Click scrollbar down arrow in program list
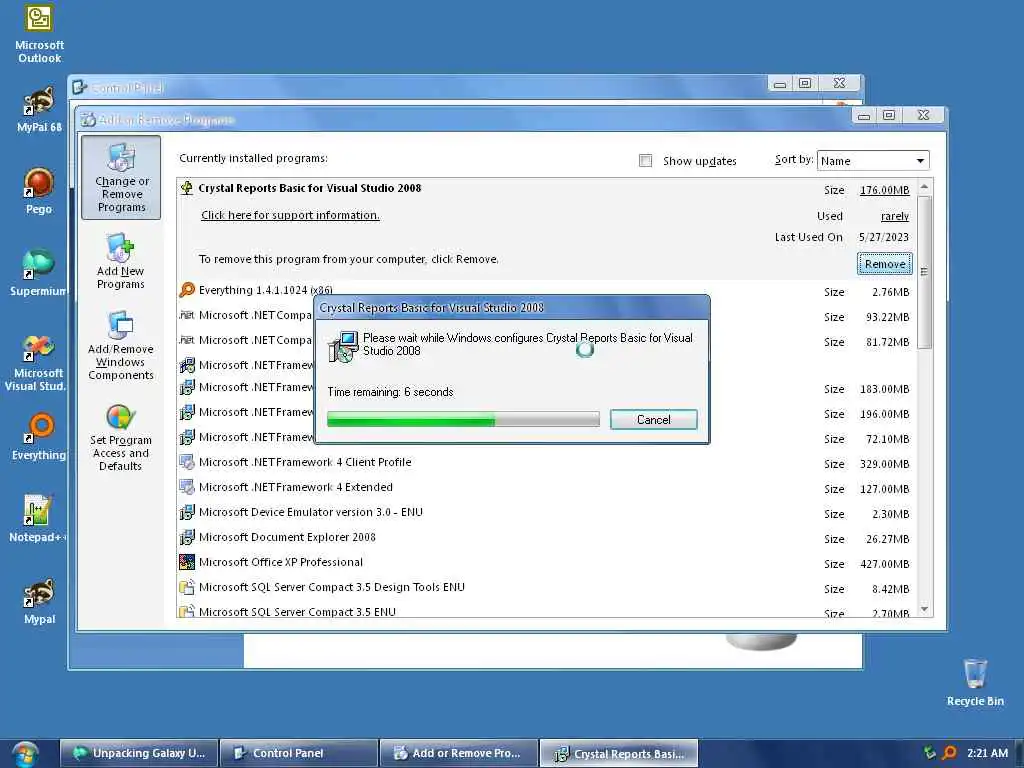This screenshot has height=768, width=1024. point(924,609)
